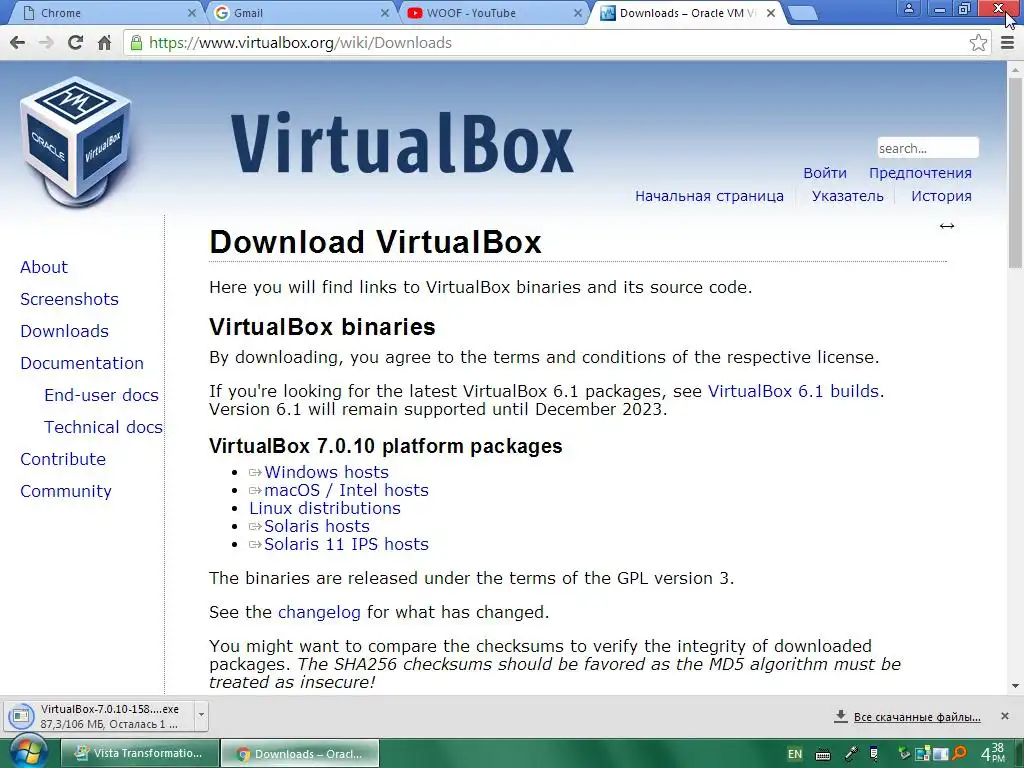Click the page vertical scrollbar thumb
The image size is (1024, 768).
coord(1015,173)
